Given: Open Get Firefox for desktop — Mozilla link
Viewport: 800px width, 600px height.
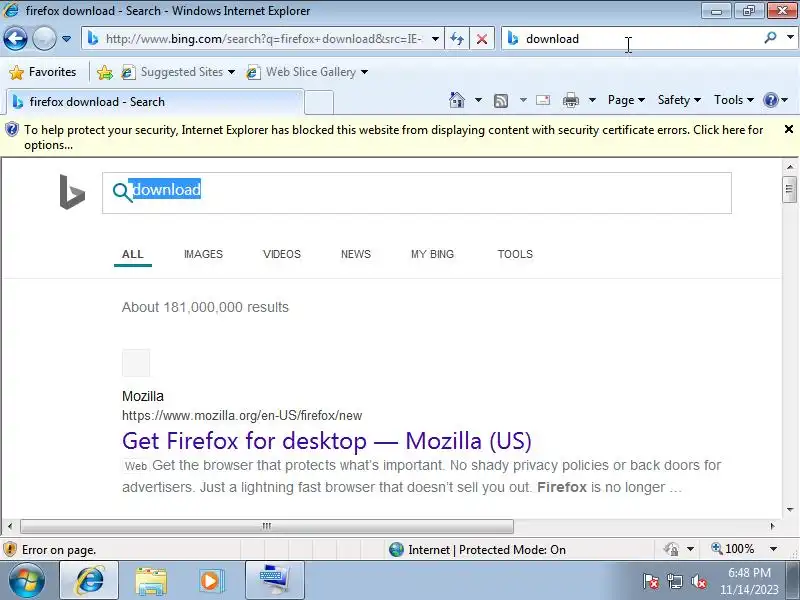Looking at the screenshot, I should pos(327,441).
